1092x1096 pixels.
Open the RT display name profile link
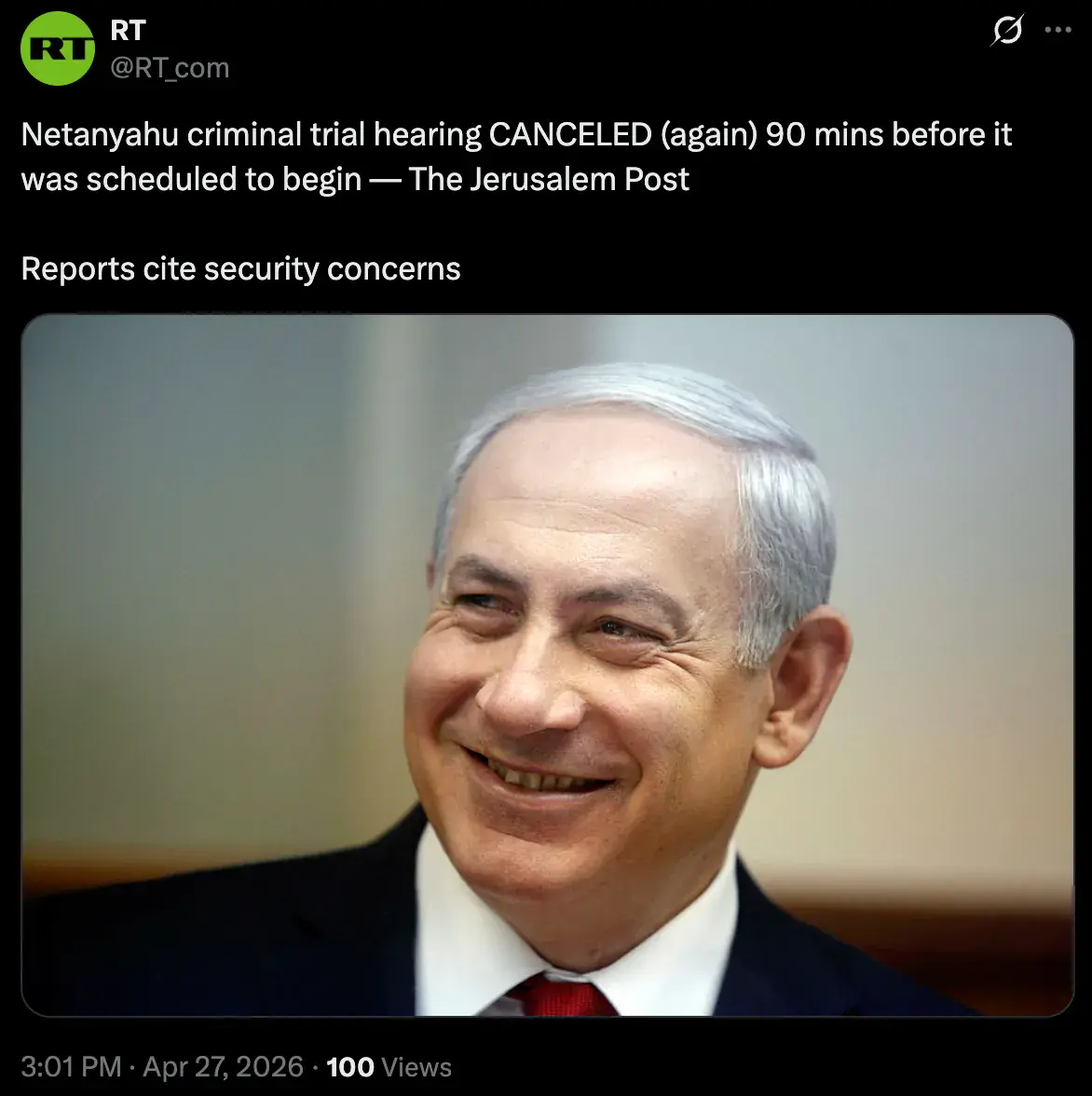[x=128, y=30]
